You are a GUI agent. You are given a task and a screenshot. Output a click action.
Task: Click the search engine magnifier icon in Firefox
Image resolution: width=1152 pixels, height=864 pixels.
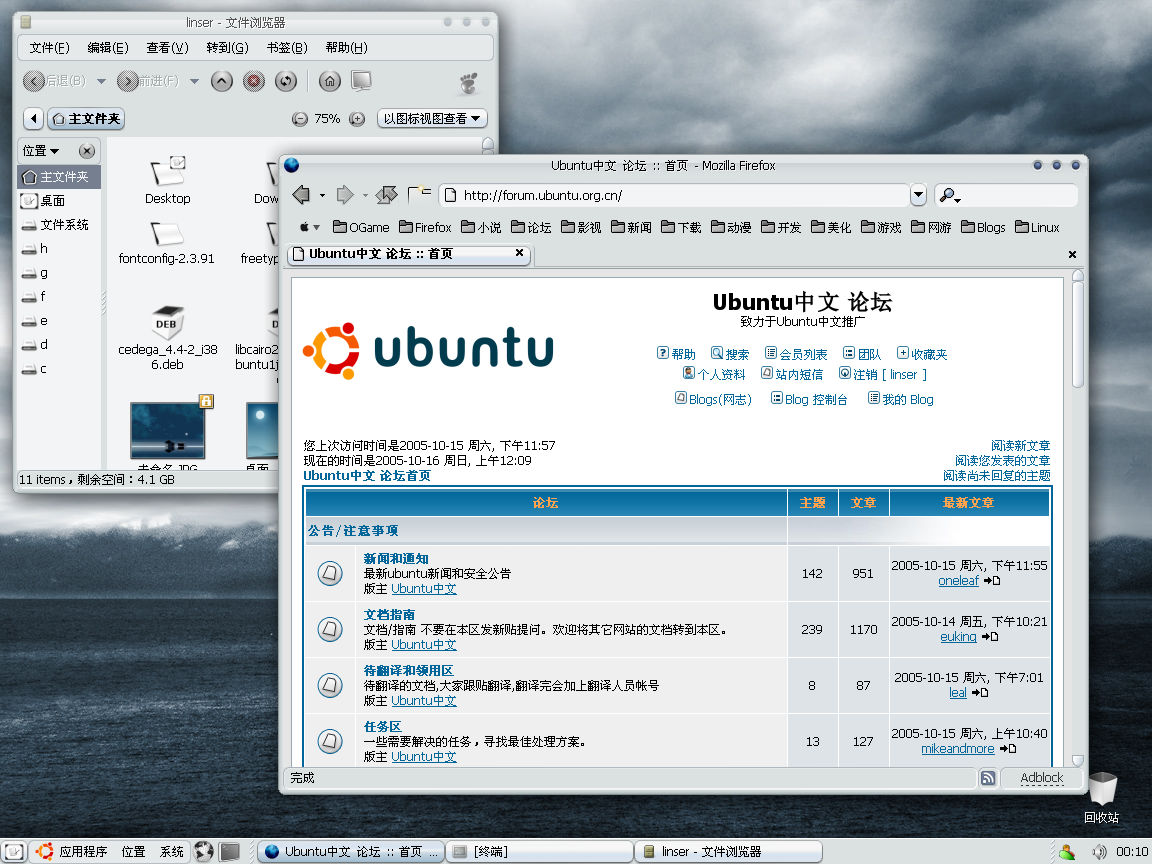pos(948,195)
